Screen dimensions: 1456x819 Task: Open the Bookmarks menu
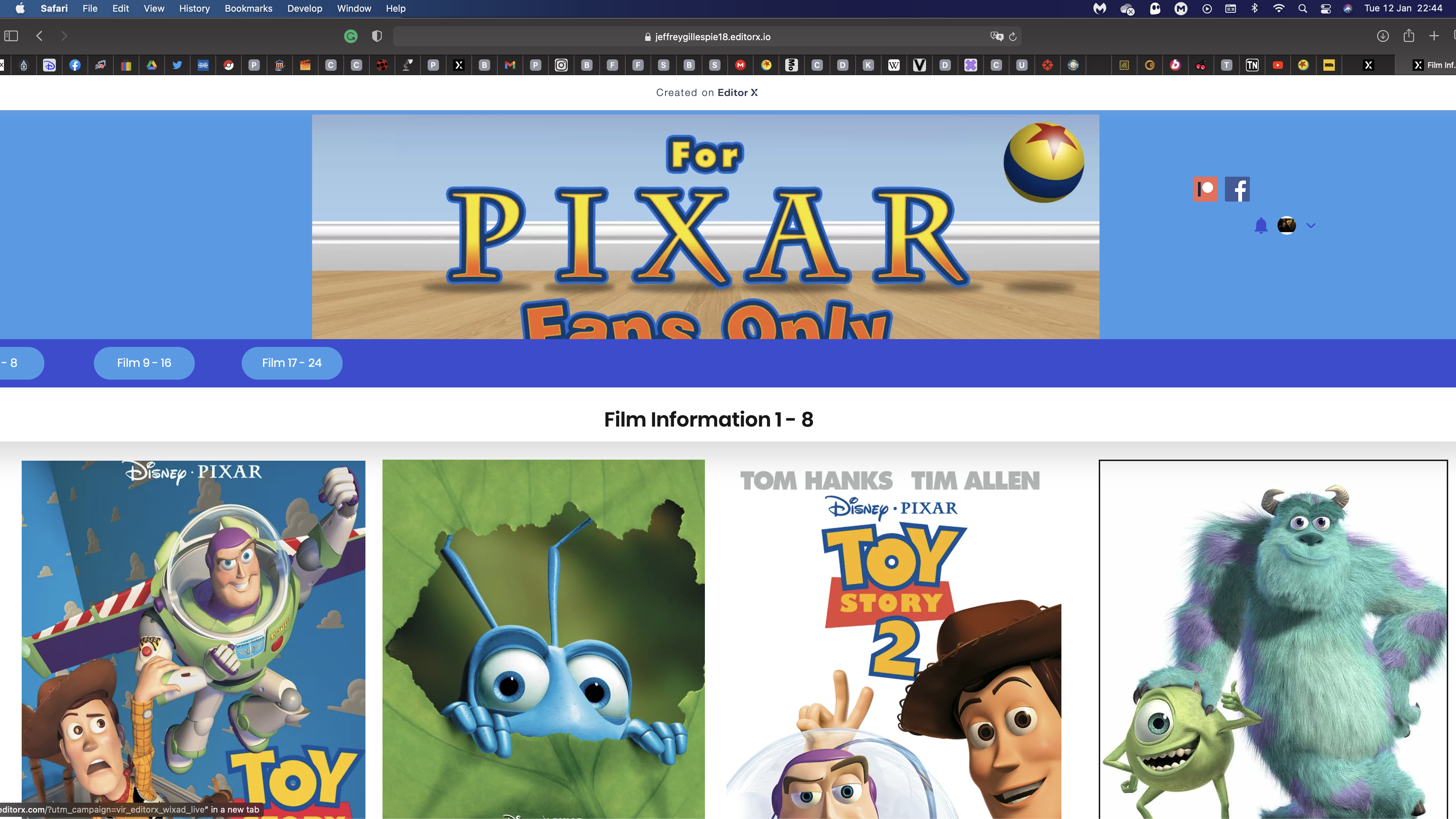click(248, 9)
